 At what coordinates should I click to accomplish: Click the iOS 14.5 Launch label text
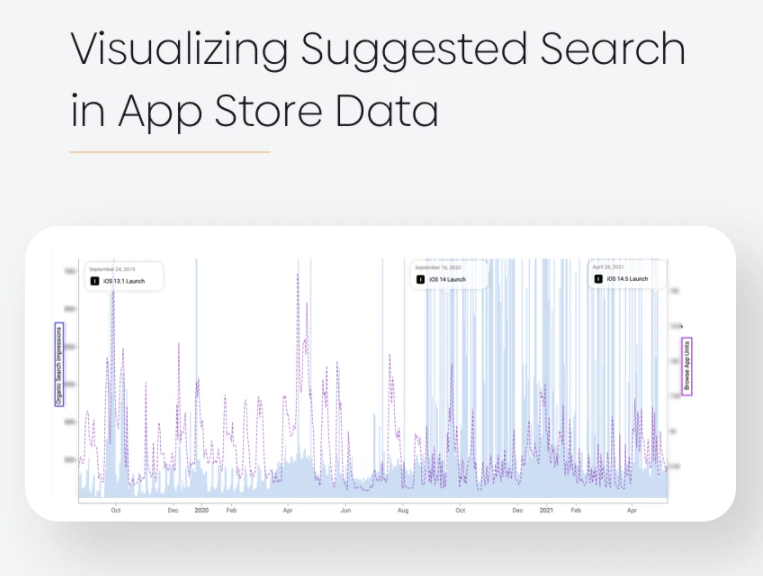point(627,279)
